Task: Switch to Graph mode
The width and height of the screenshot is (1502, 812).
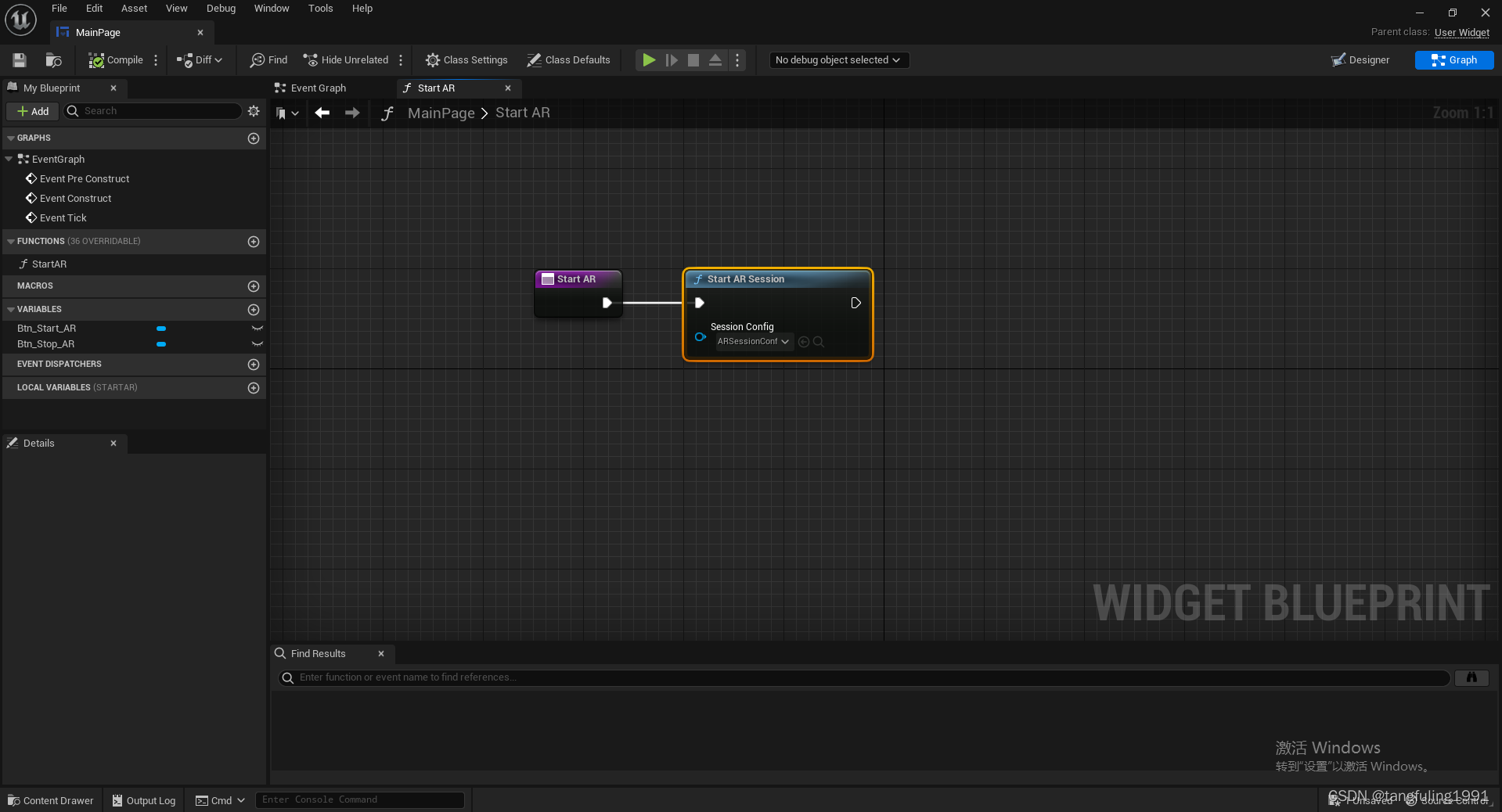Action: 1454,60
